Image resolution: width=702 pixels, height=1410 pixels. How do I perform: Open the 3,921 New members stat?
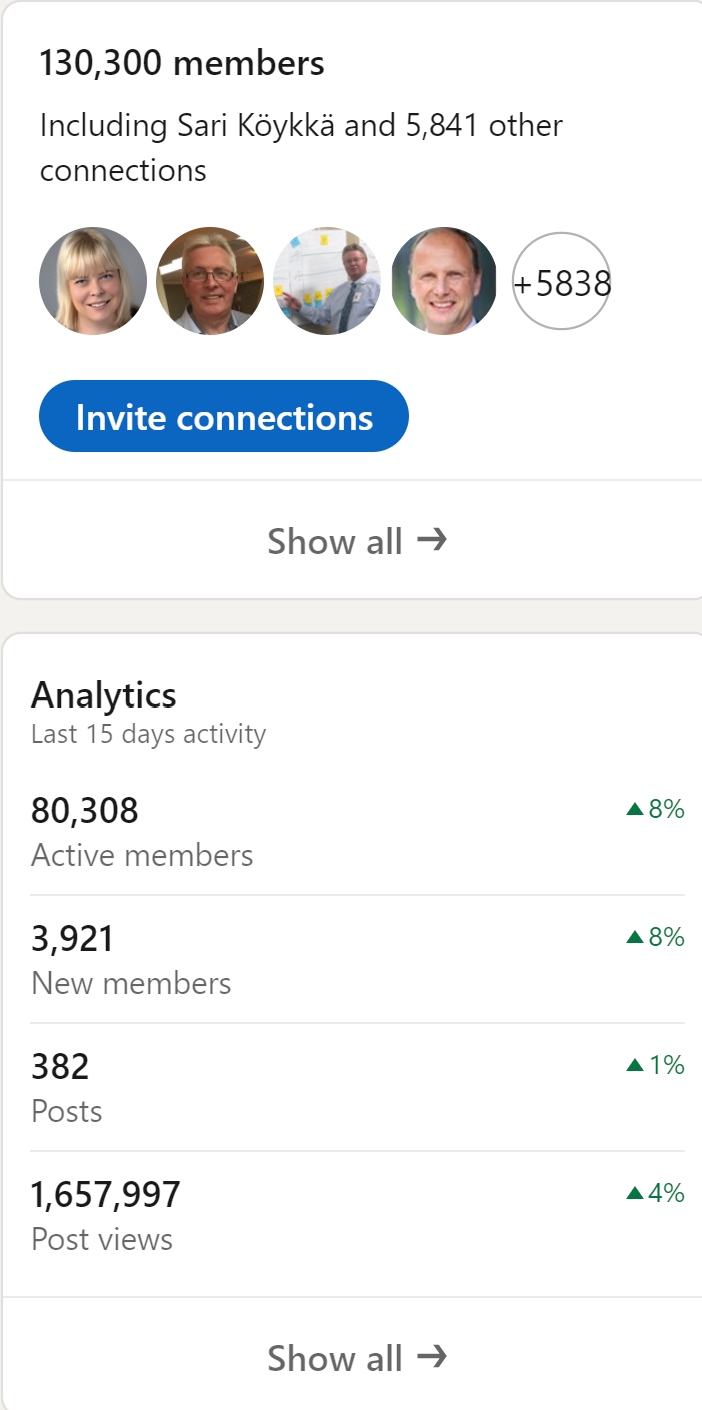(x=73, y=938)
